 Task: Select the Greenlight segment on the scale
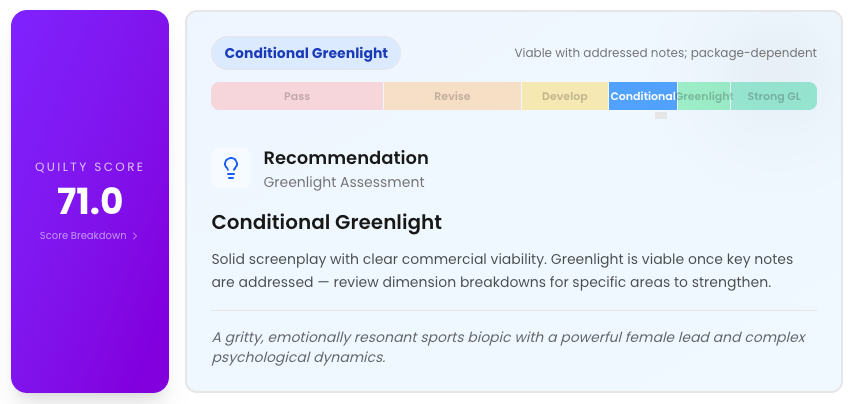pyautogui.click(x=704, y=96)
